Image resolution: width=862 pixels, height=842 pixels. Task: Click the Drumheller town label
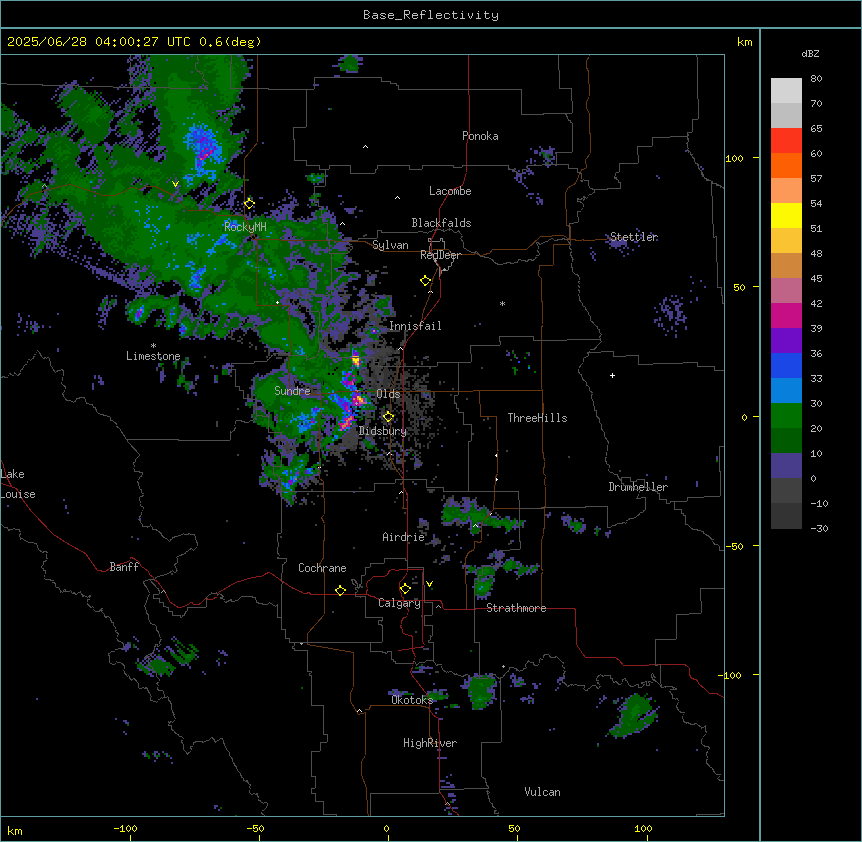[x=638, y=487]
